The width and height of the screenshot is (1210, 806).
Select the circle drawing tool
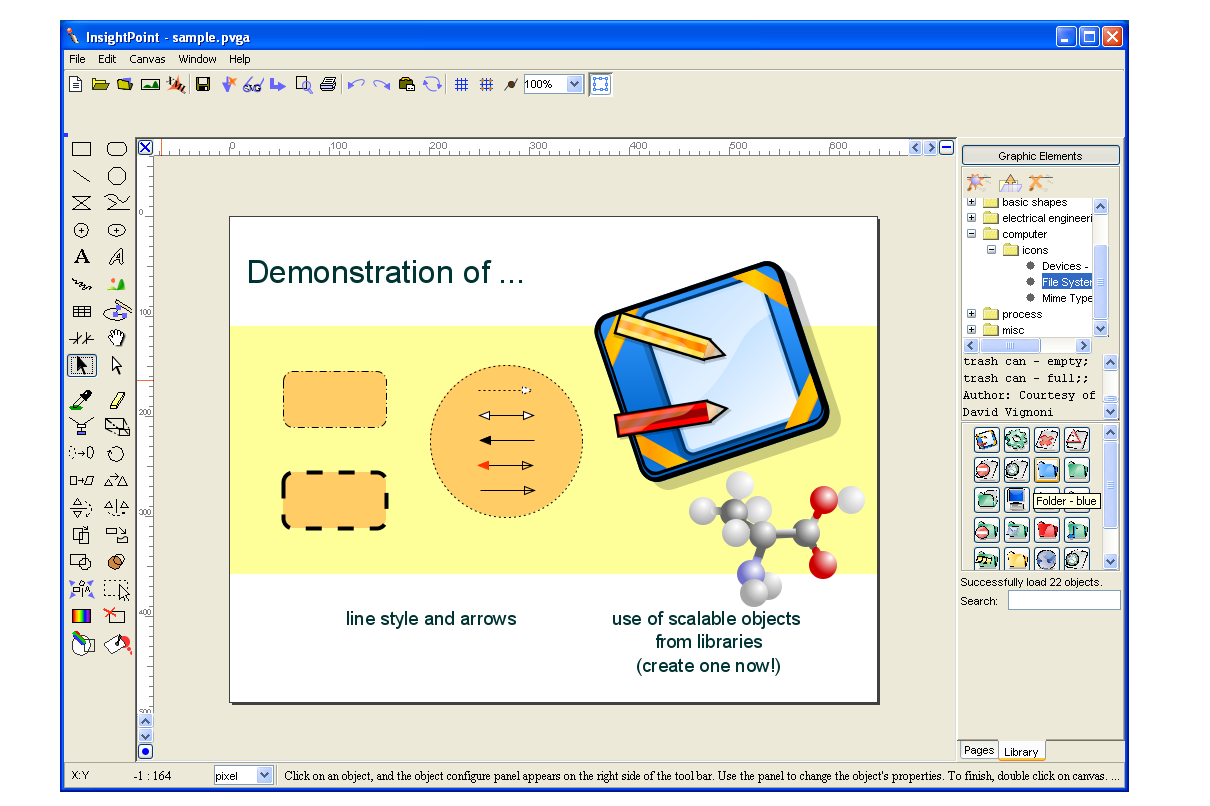(117, 176)
